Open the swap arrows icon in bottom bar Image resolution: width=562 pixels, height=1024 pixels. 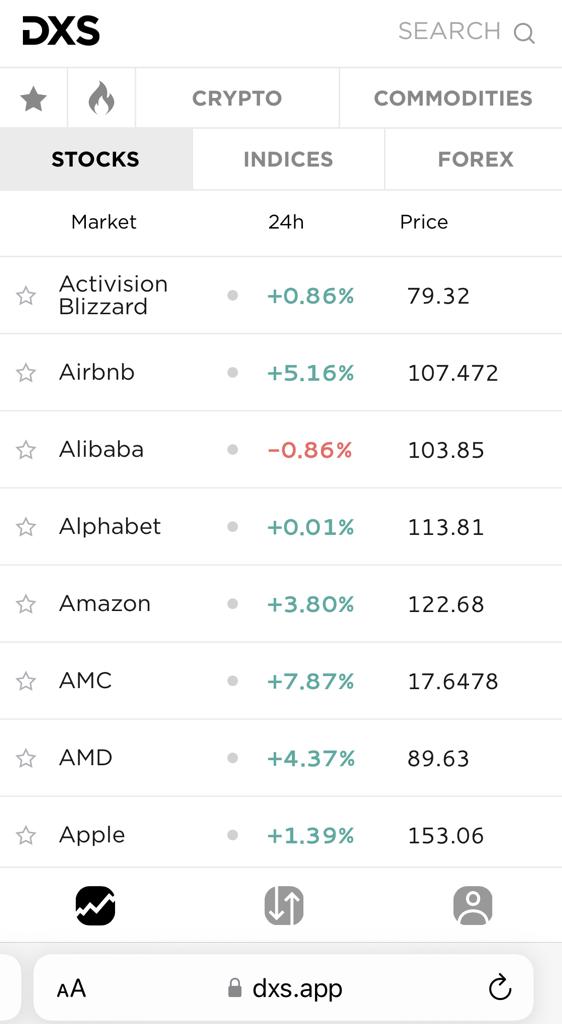pyautogui.click(x=284, y=905)
